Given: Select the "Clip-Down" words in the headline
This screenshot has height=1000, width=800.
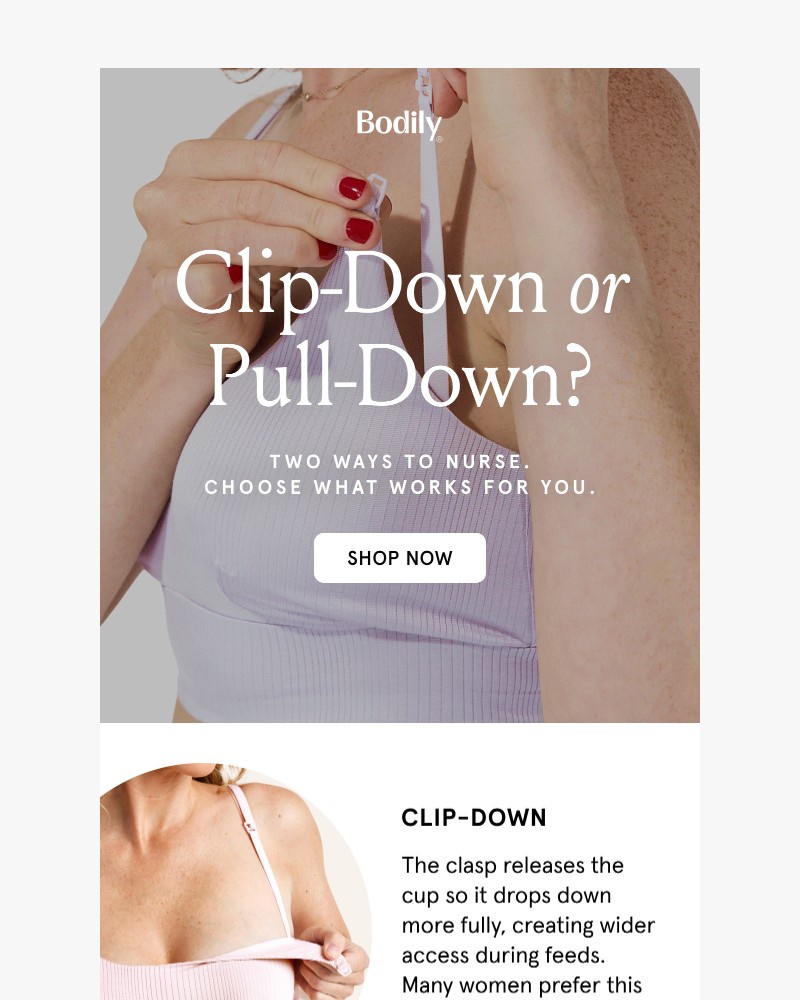Looking at the screenshot, I should pos(361,285).
